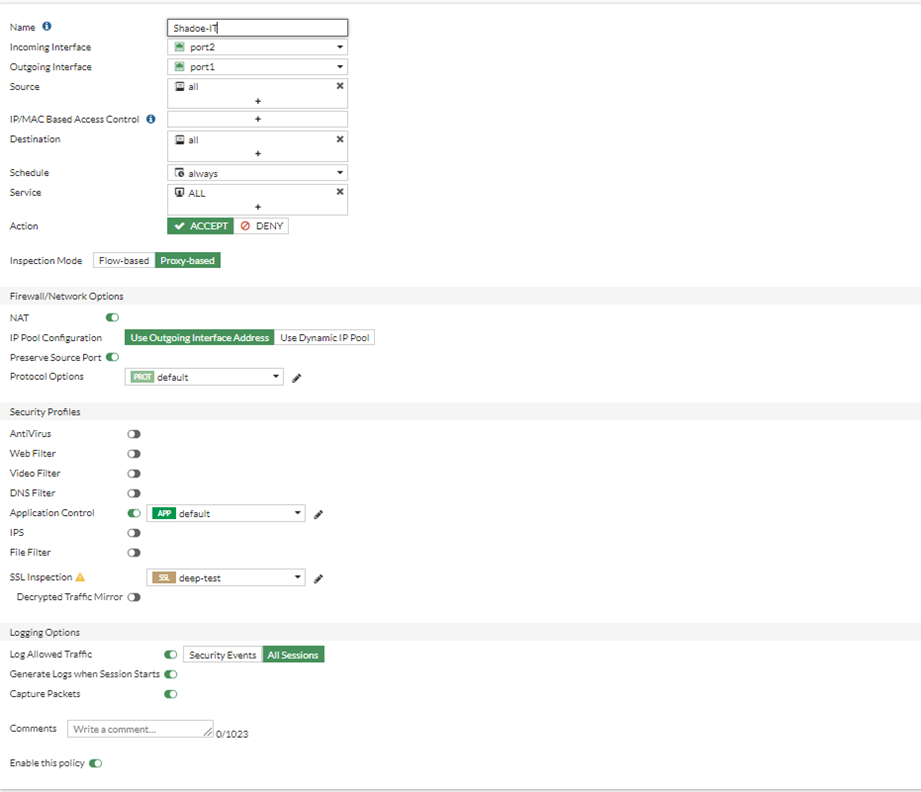Screen dimensions: 921x792
Task: Choose Use Dynamic IP Pool
Action: (326, 337)
